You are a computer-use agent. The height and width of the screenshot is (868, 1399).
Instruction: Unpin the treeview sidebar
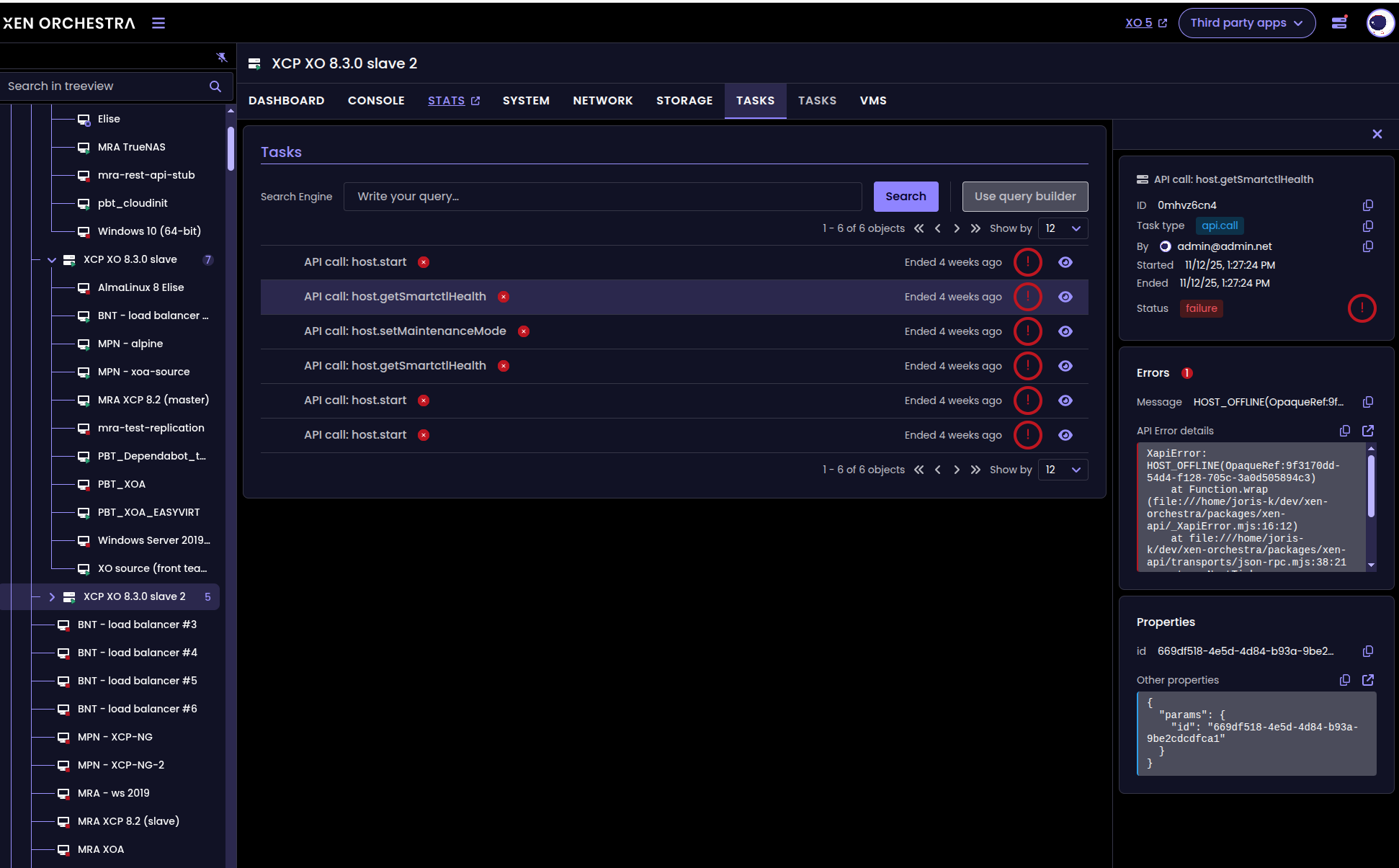point(222,57)
